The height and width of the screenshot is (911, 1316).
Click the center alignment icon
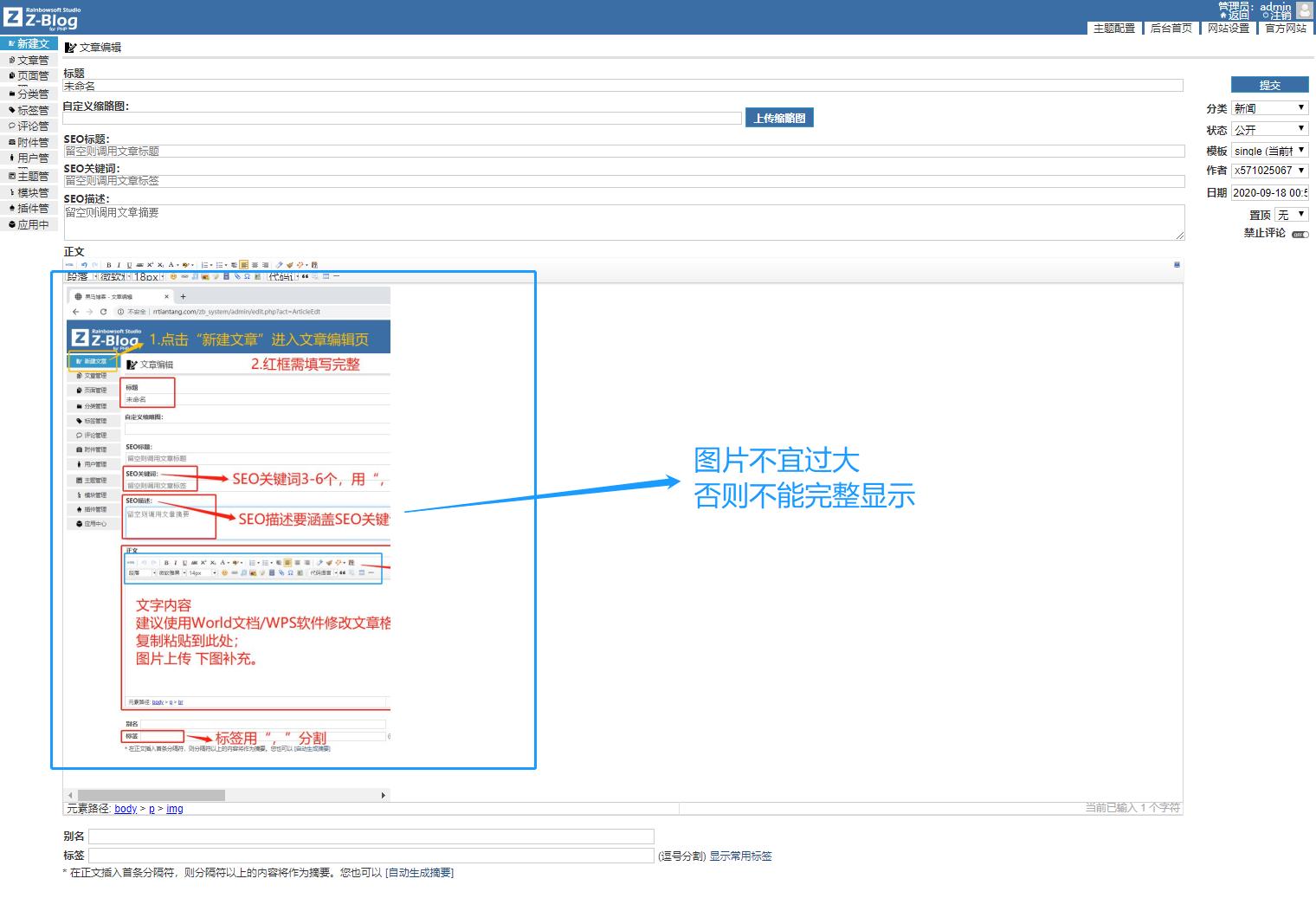click(x=255, y=265)
